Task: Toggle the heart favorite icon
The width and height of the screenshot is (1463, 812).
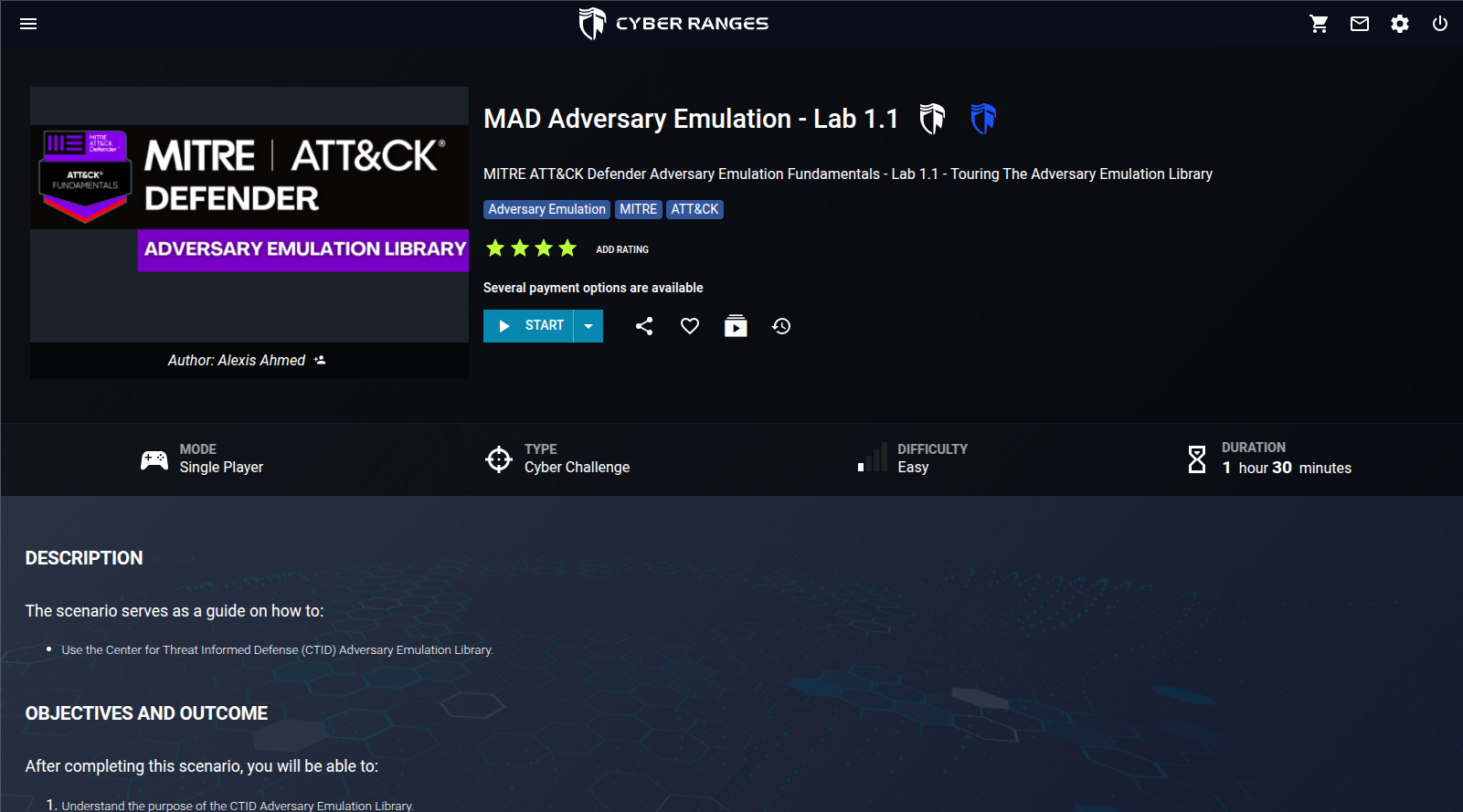Action: click(x=690, y=326)
